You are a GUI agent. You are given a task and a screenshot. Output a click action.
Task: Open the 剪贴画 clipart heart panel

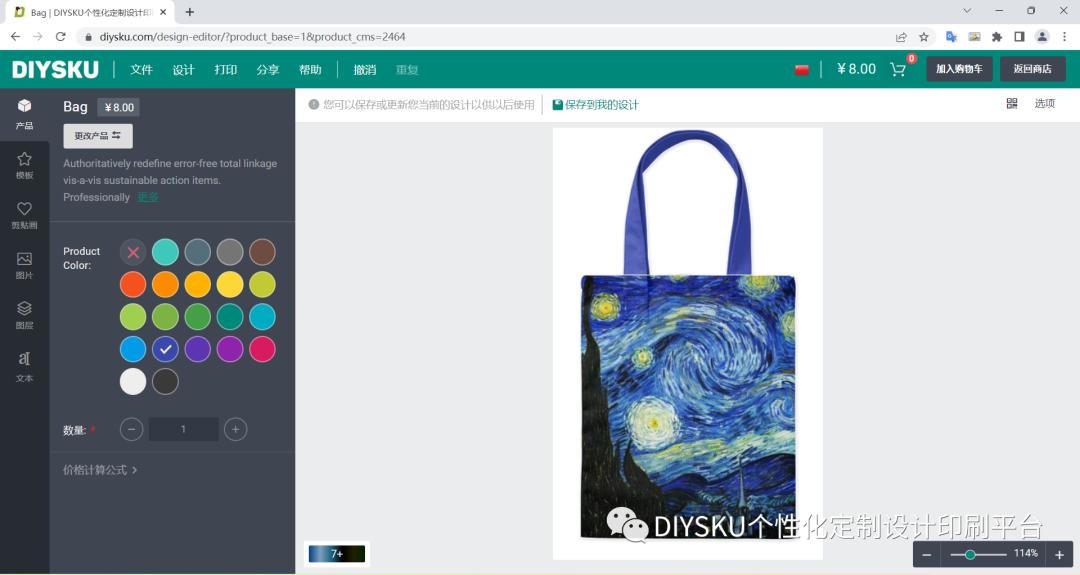tap(24, 215)
